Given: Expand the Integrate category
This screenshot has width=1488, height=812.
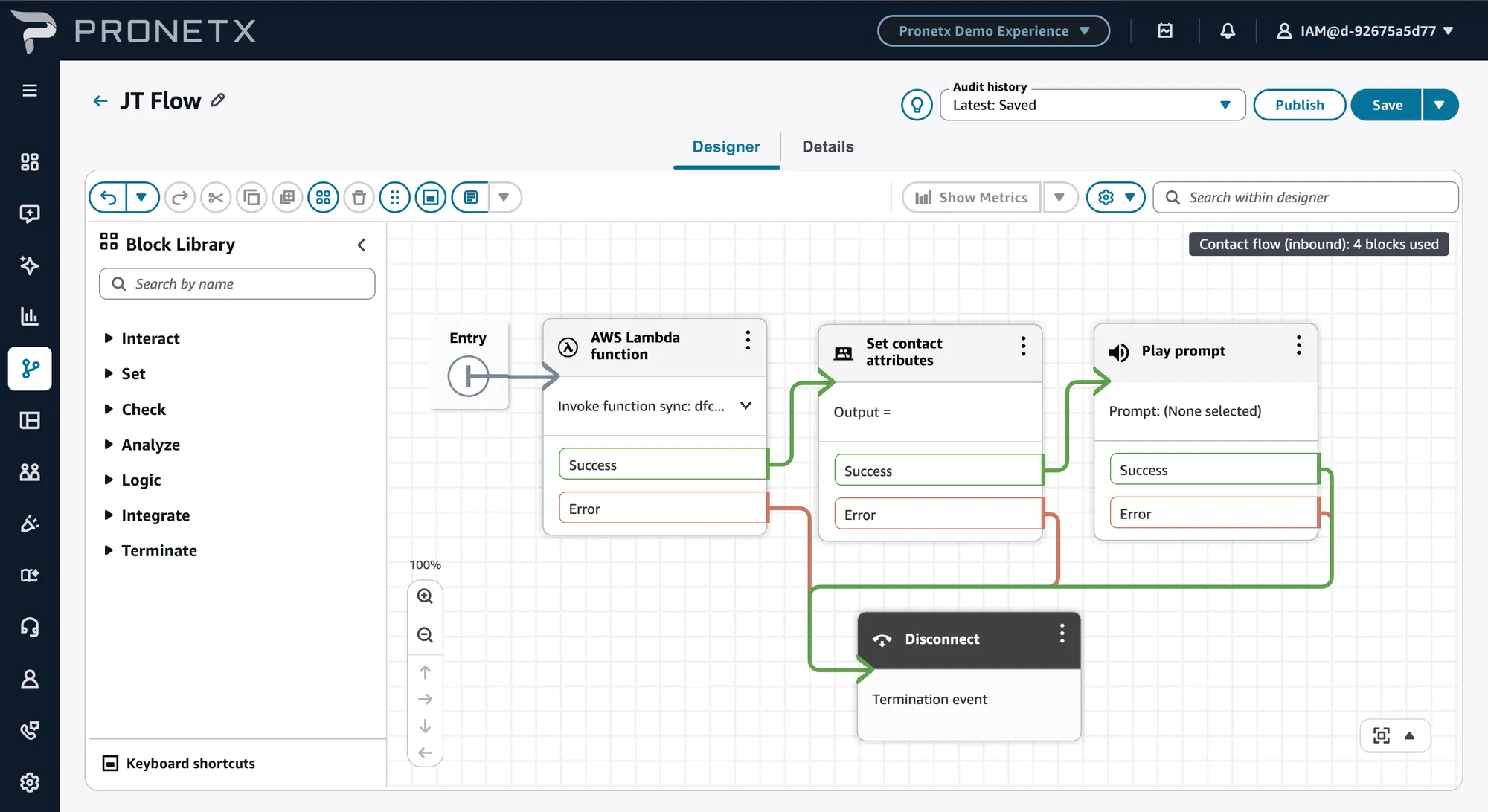Looking at the screenshot, I should coord(147,515).
